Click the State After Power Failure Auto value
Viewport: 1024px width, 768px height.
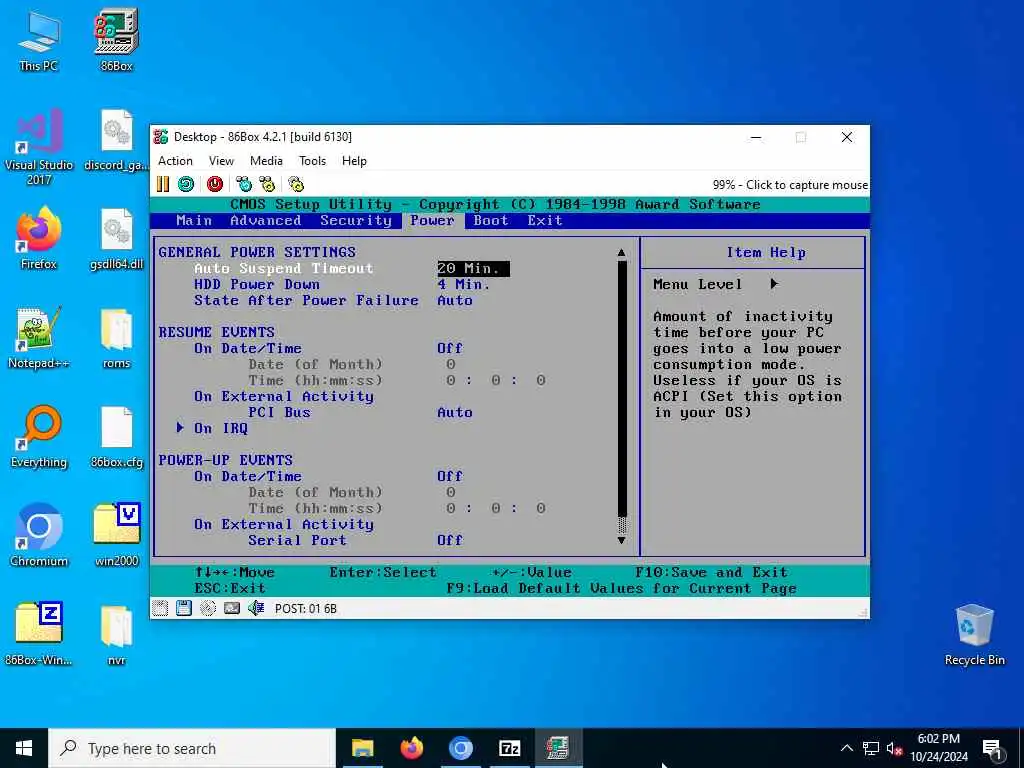tap(455, 300)
